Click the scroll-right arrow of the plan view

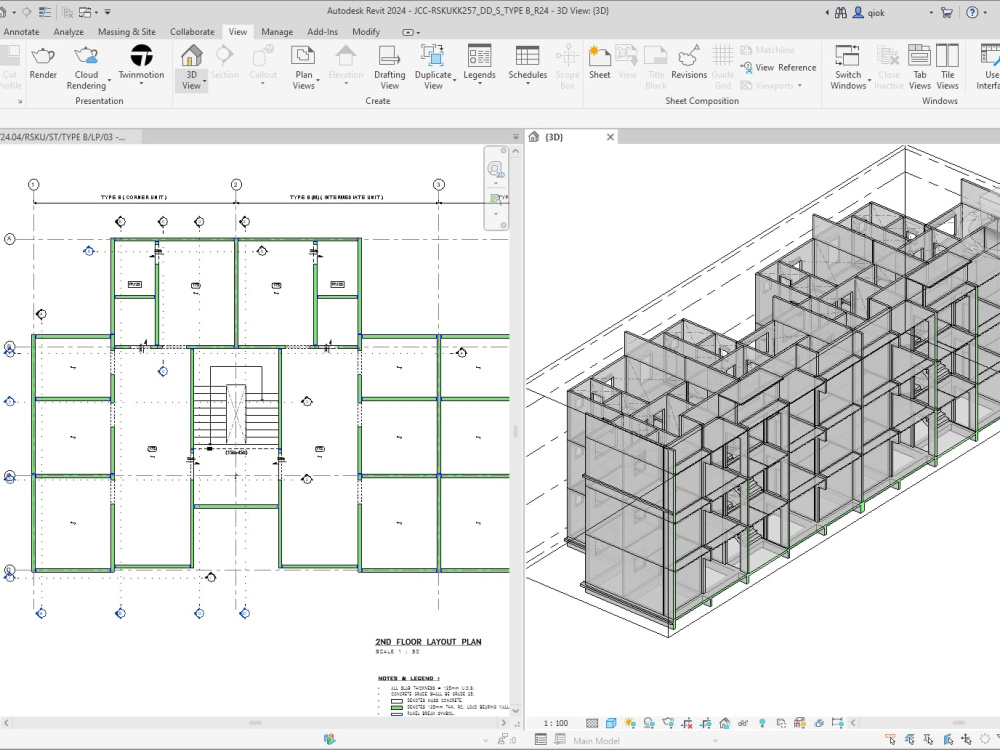click(504, 723)
